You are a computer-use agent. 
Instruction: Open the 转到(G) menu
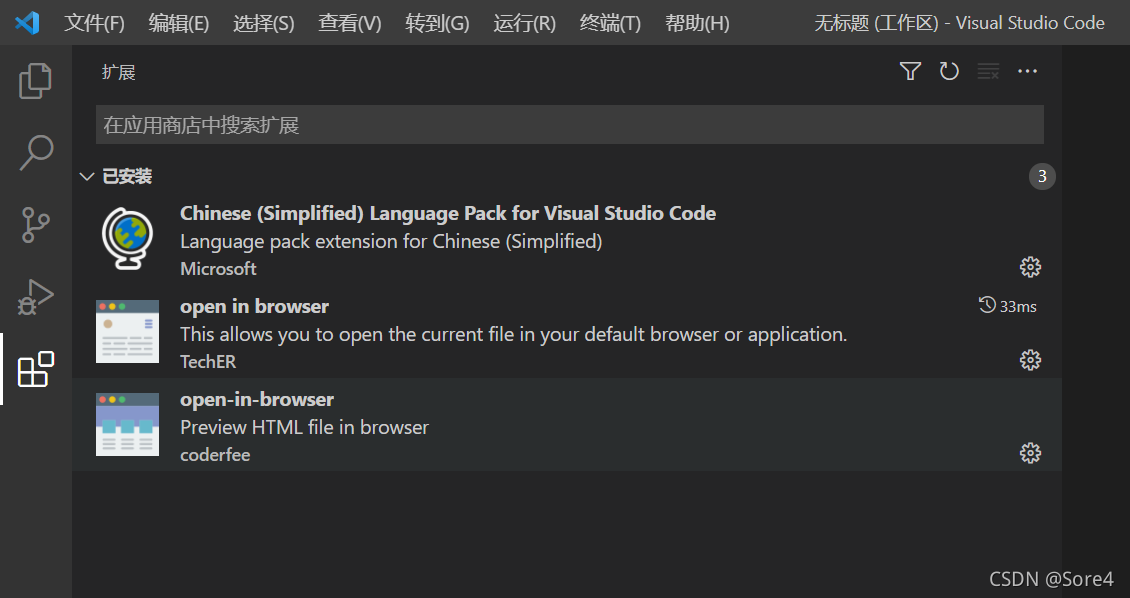pos(437,24)
